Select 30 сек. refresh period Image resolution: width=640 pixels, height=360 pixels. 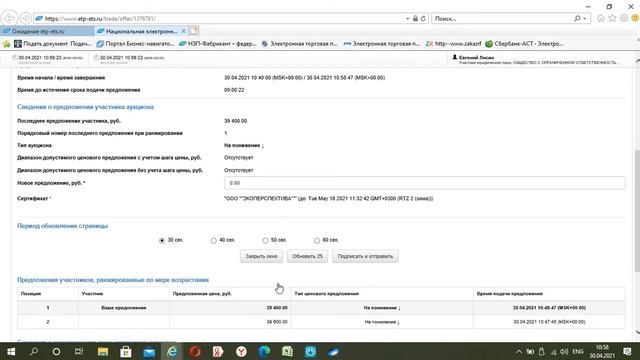[162, 240]
